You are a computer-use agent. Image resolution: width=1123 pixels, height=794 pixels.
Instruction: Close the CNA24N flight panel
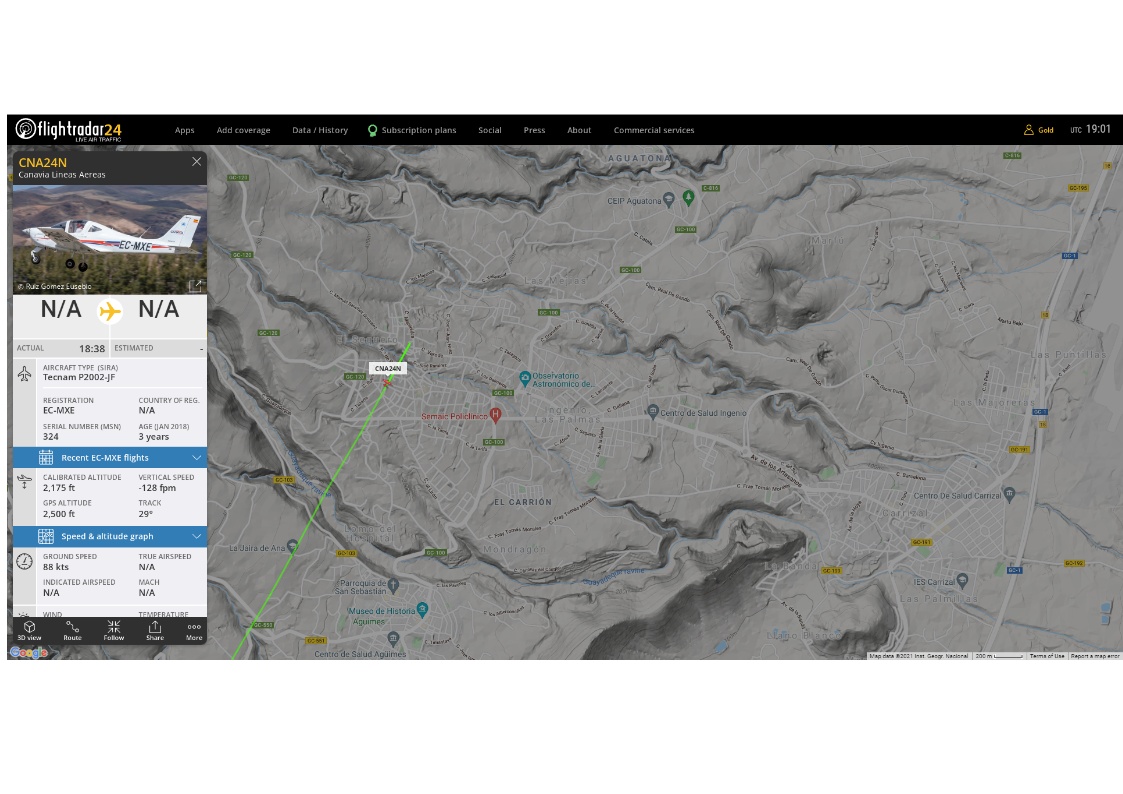coord(196,162)
